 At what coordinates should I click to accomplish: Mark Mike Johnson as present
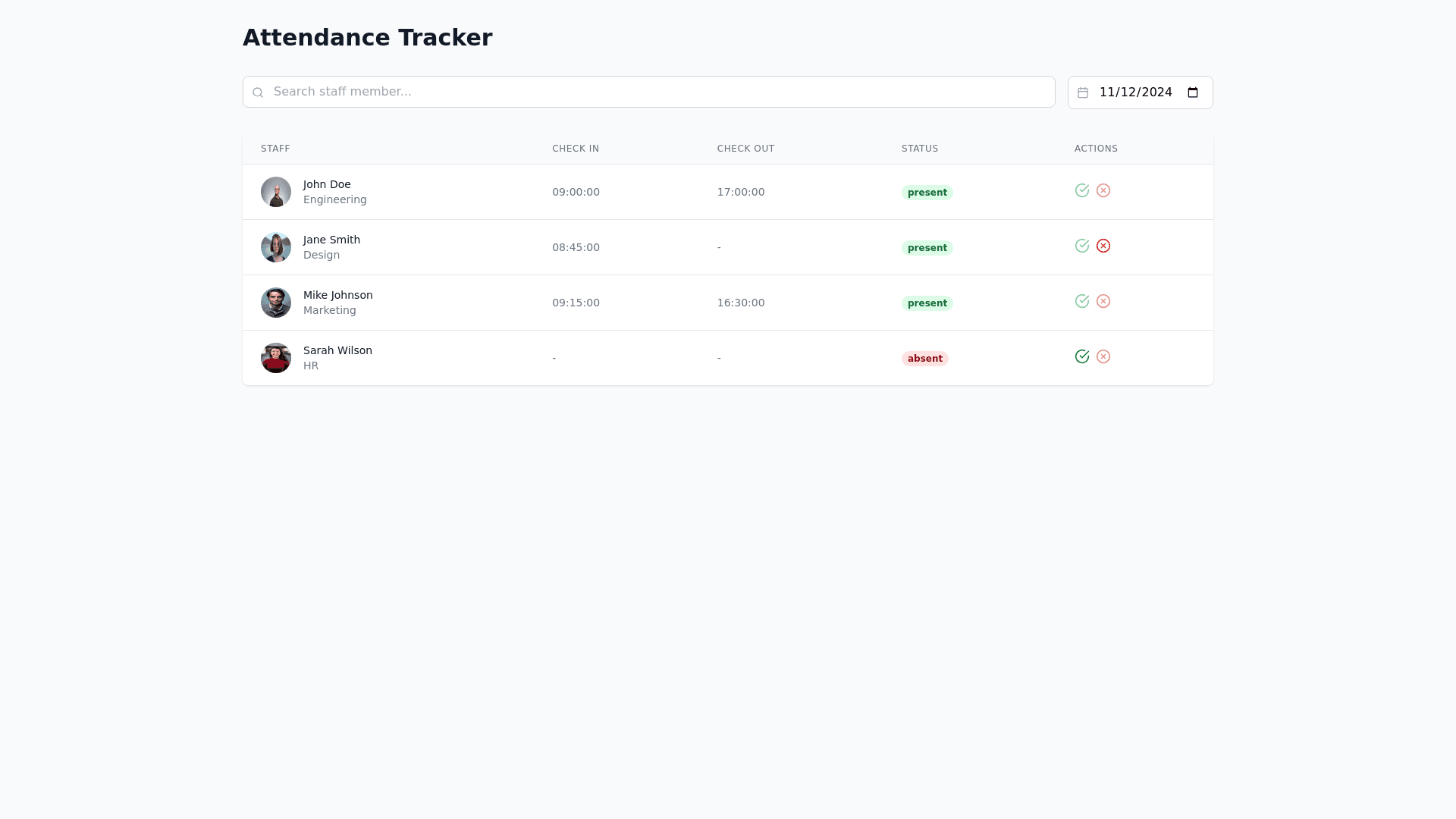pyautogui.click(x=1082, y=301)
